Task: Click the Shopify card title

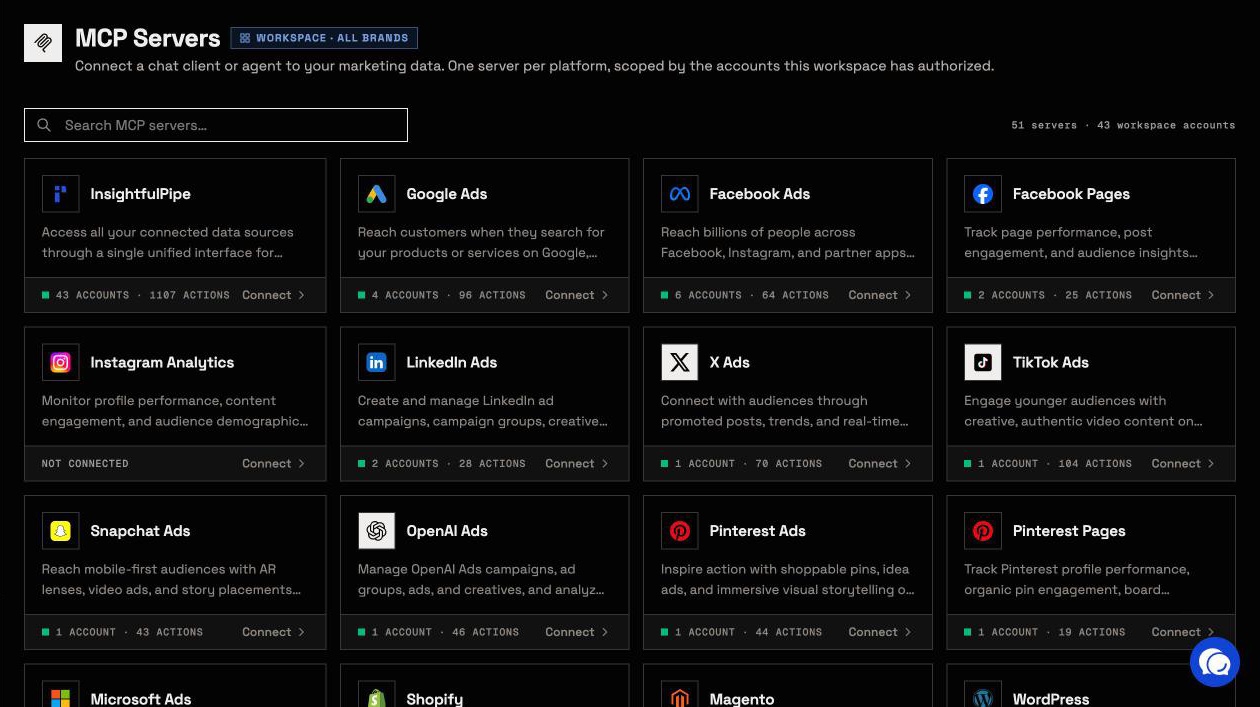Action: coord(434,699)
